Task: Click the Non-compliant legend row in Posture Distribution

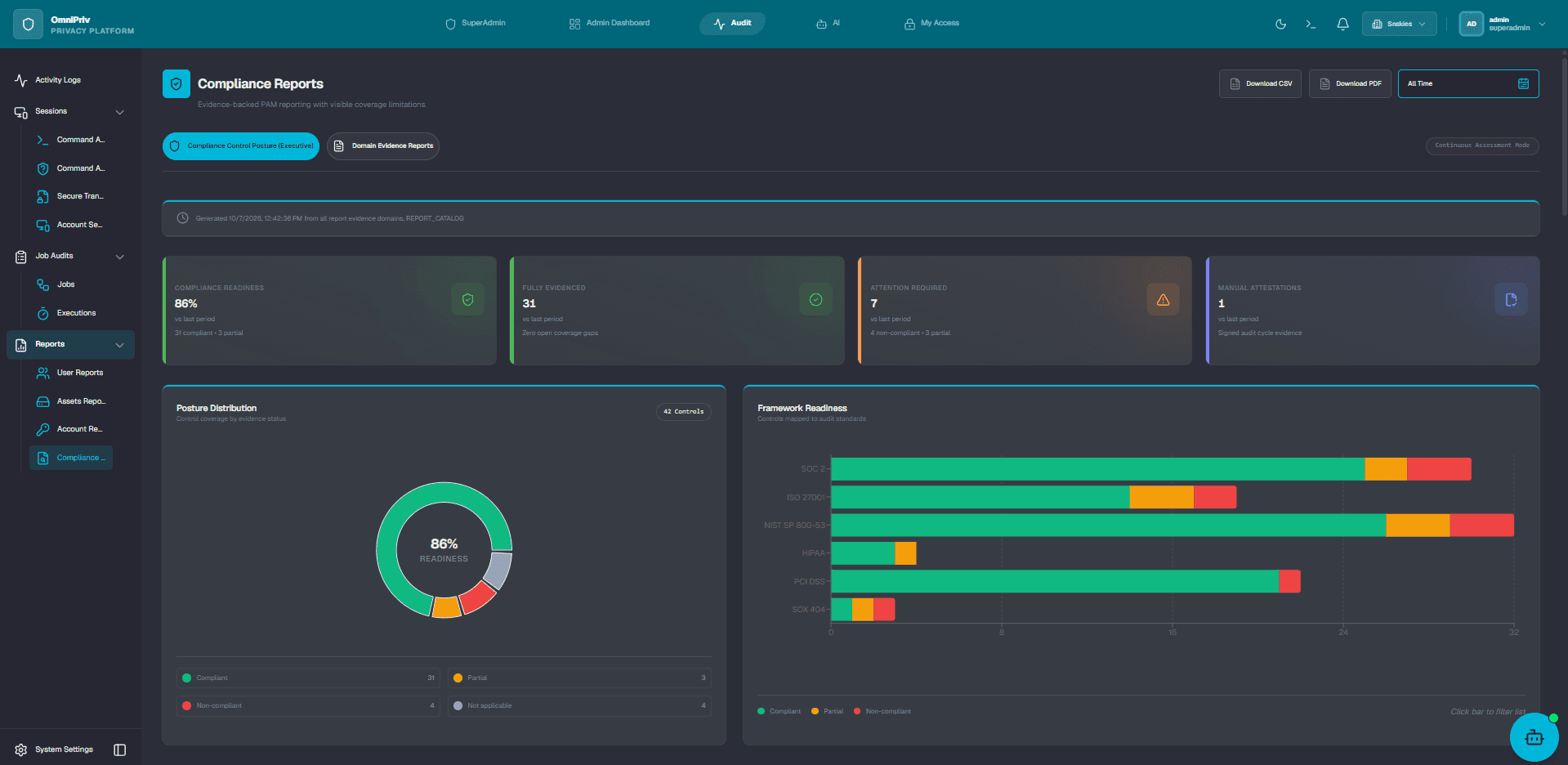Action: 308,706
